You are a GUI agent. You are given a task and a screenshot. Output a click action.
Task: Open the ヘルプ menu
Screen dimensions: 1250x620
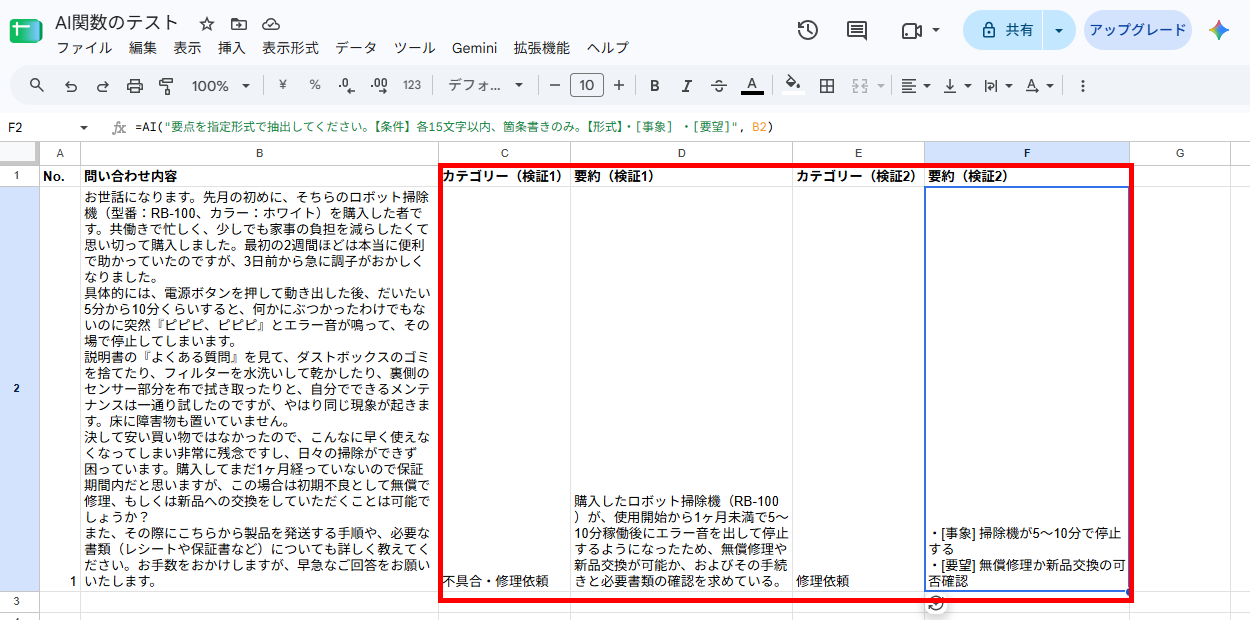point(607,48)
